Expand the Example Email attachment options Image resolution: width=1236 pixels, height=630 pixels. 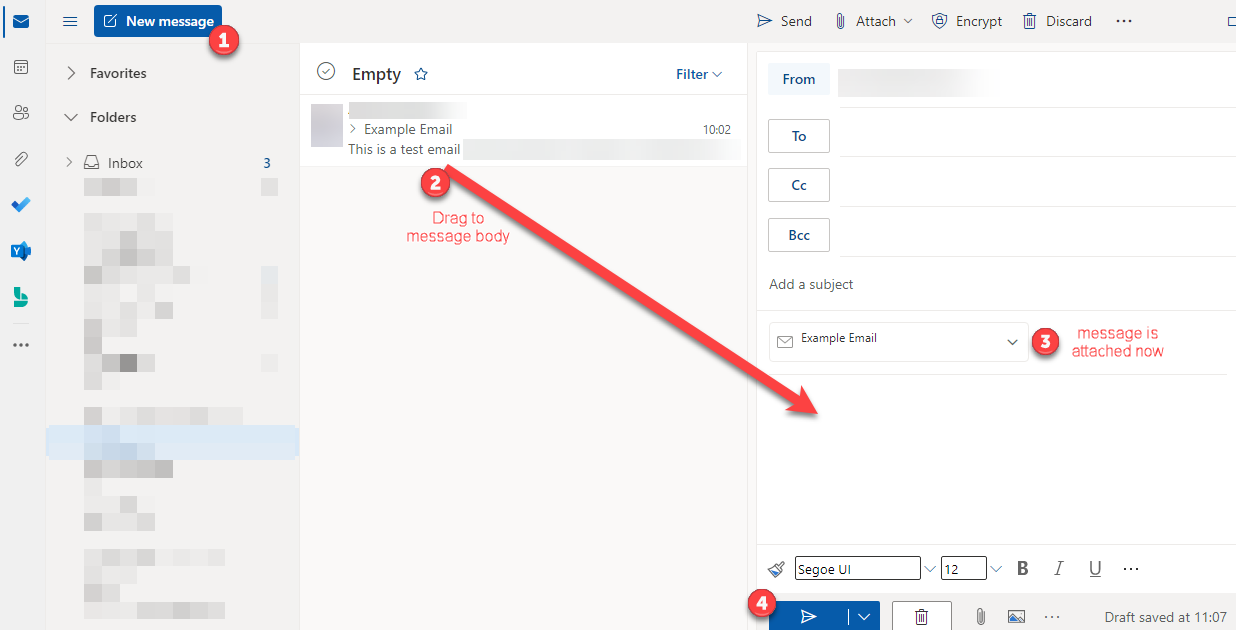1012,342
